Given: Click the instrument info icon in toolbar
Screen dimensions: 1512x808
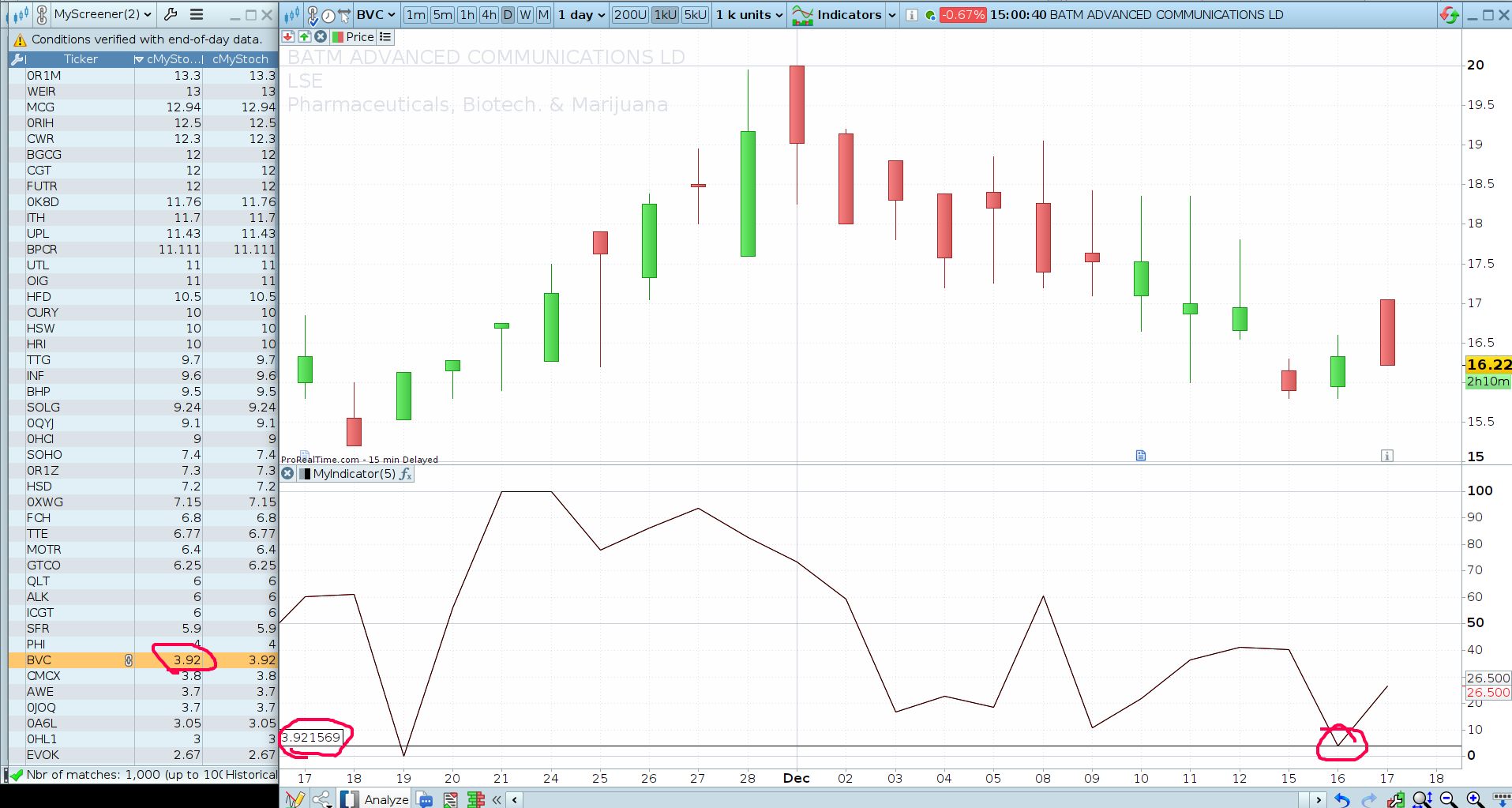Looking at the screenshot, I should 912,15.
